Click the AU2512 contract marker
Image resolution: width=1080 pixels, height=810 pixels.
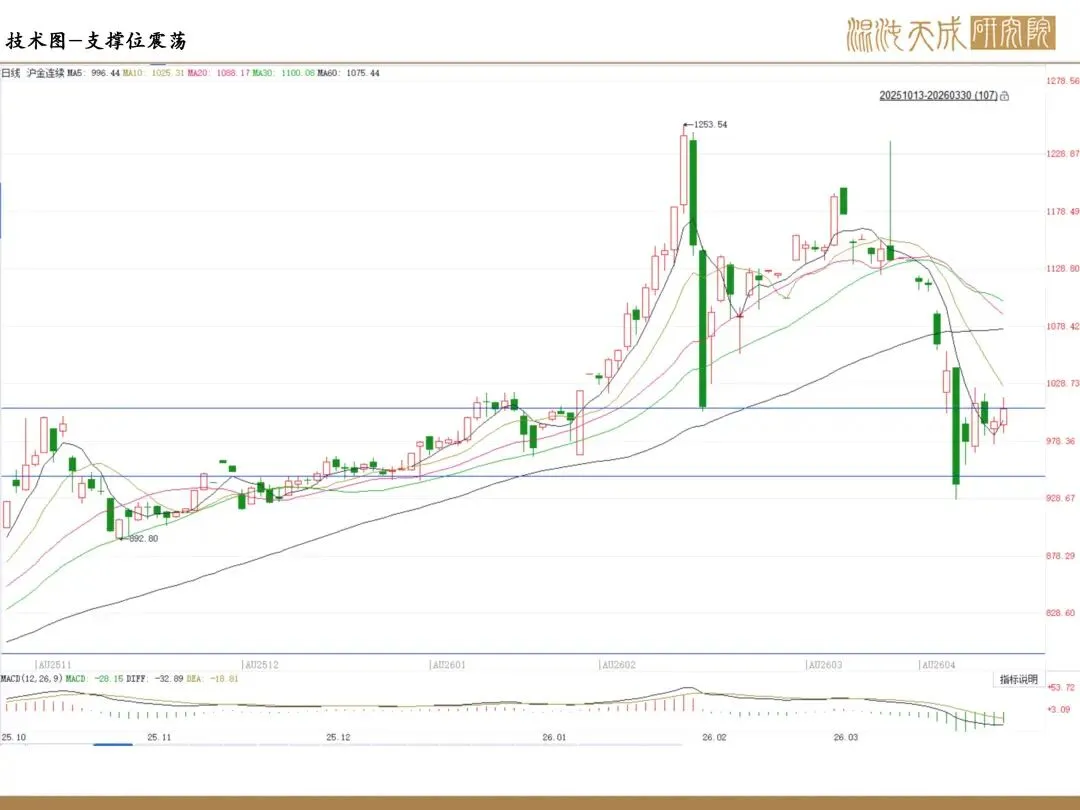[261, 665]
